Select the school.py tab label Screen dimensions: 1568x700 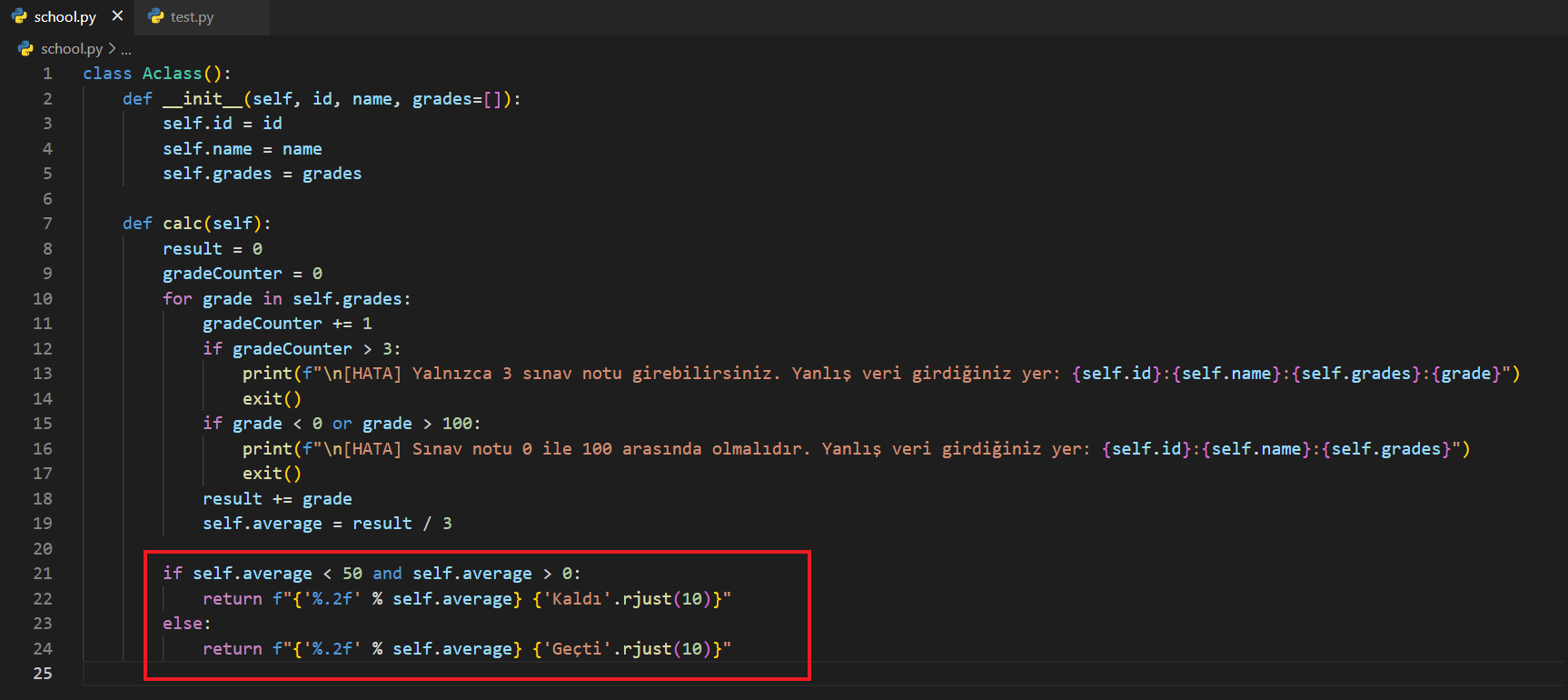65,17
